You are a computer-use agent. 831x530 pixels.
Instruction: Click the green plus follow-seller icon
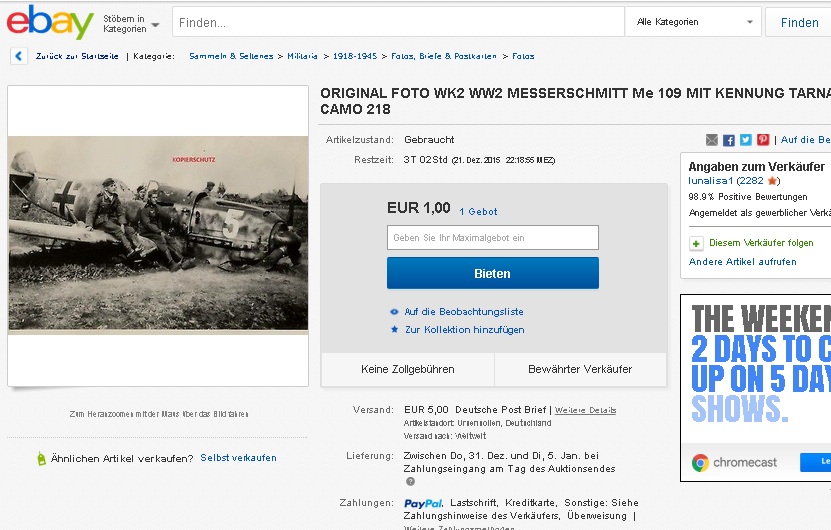pos(696,243)
